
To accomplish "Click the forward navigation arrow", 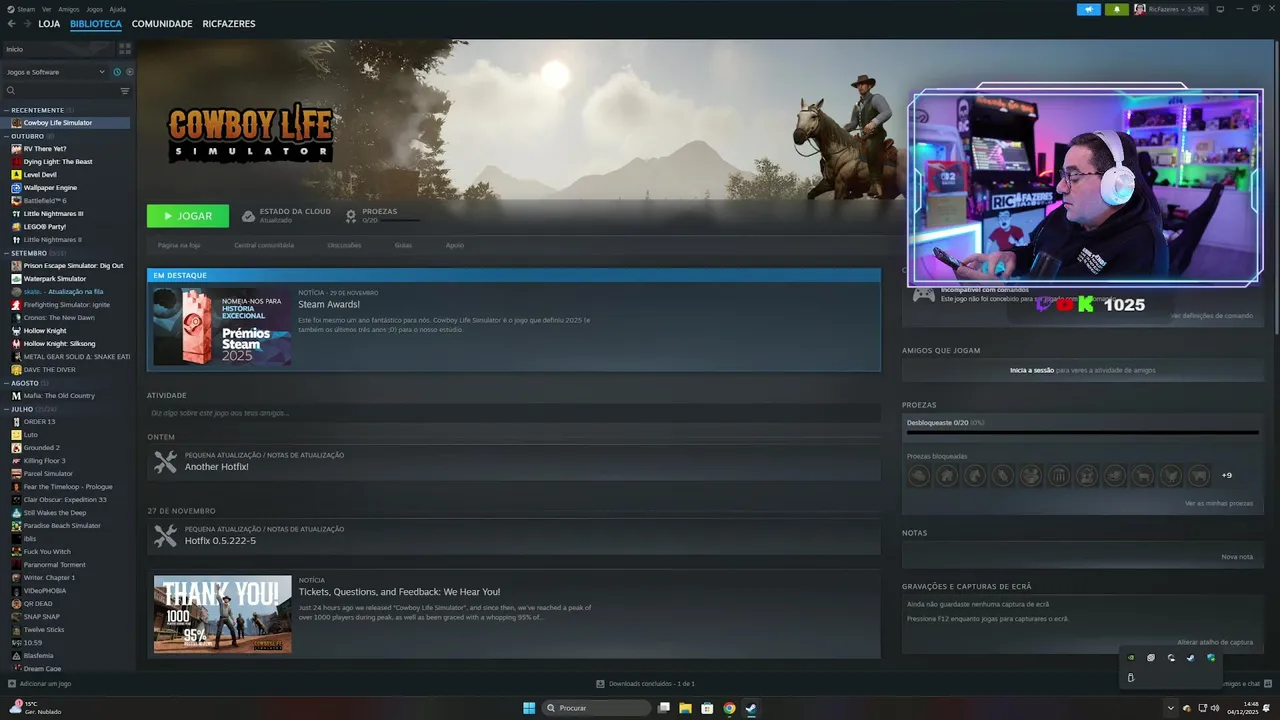I will pos(26,24).
